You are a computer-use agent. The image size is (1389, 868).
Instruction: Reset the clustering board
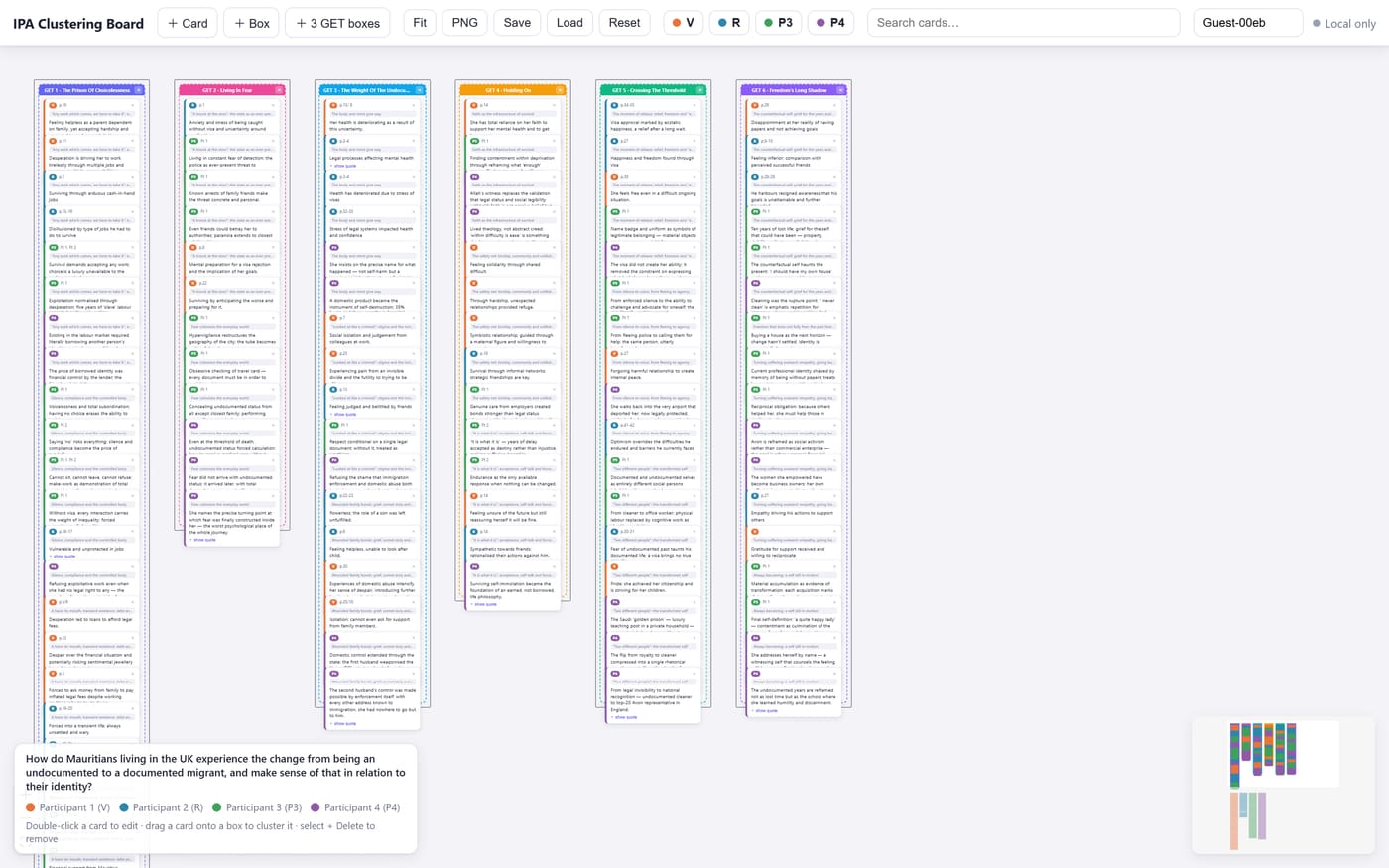point(624,23)
